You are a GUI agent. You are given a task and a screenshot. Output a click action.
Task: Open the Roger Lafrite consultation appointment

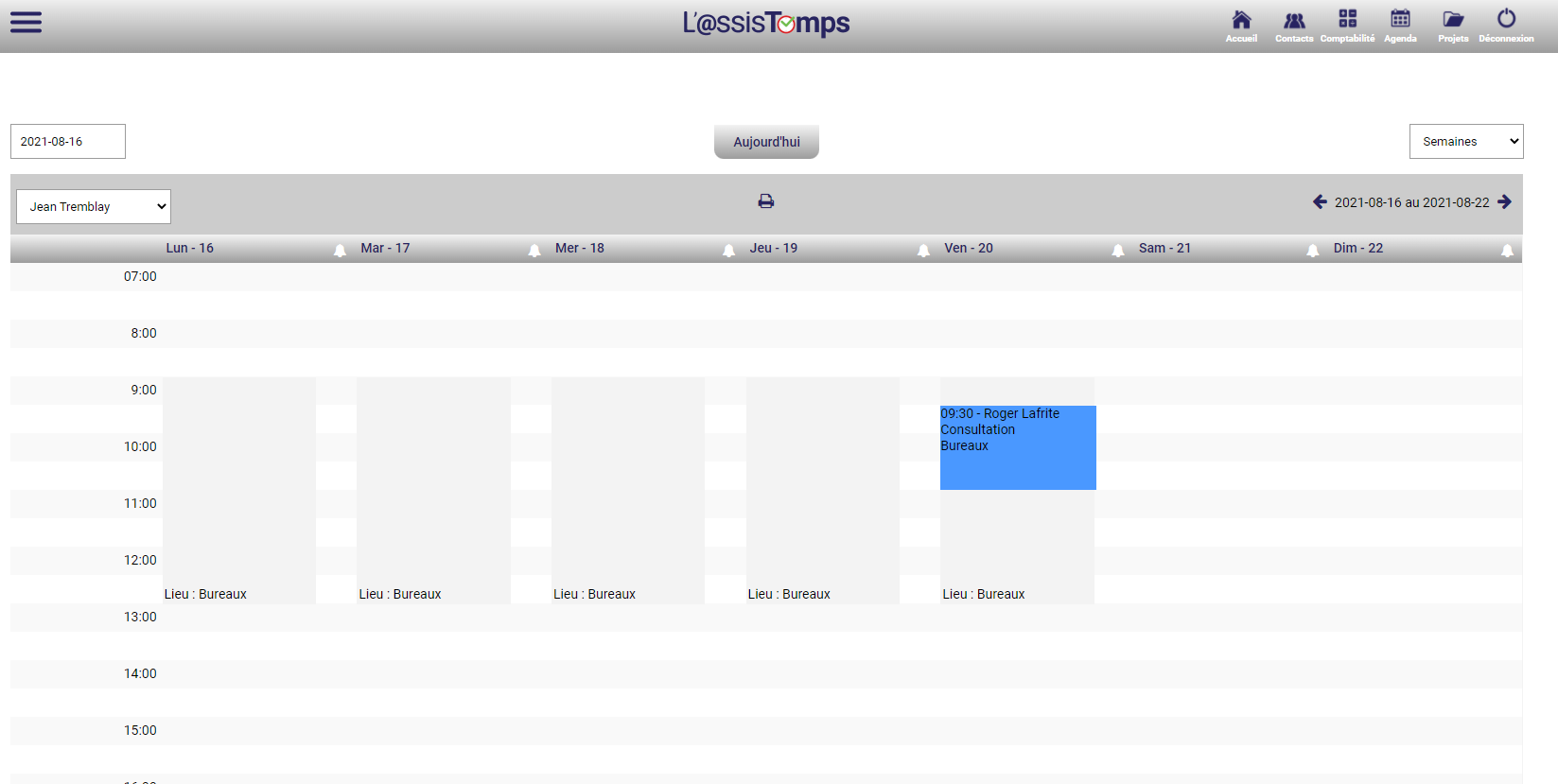click(x=1017, y=446)
